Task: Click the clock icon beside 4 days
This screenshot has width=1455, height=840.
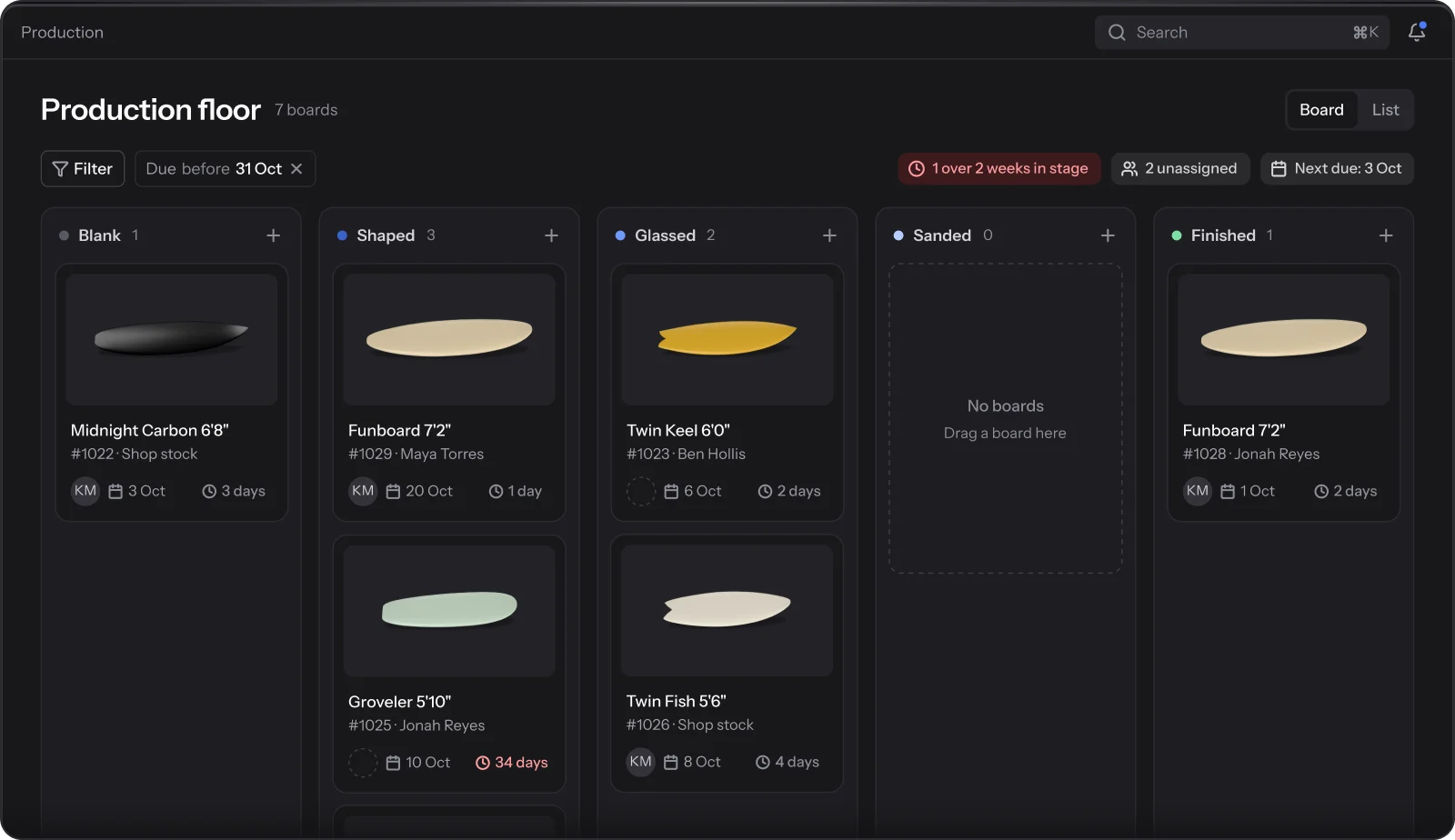Action: pos(763,763)
